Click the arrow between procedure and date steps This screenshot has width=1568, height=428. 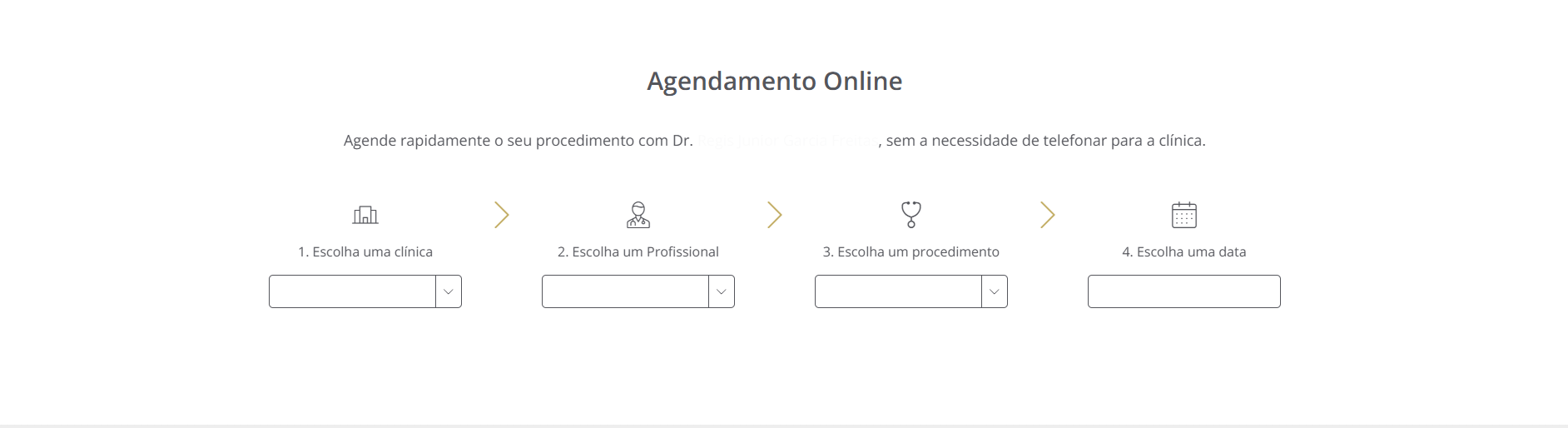[x=1047, y=215]
